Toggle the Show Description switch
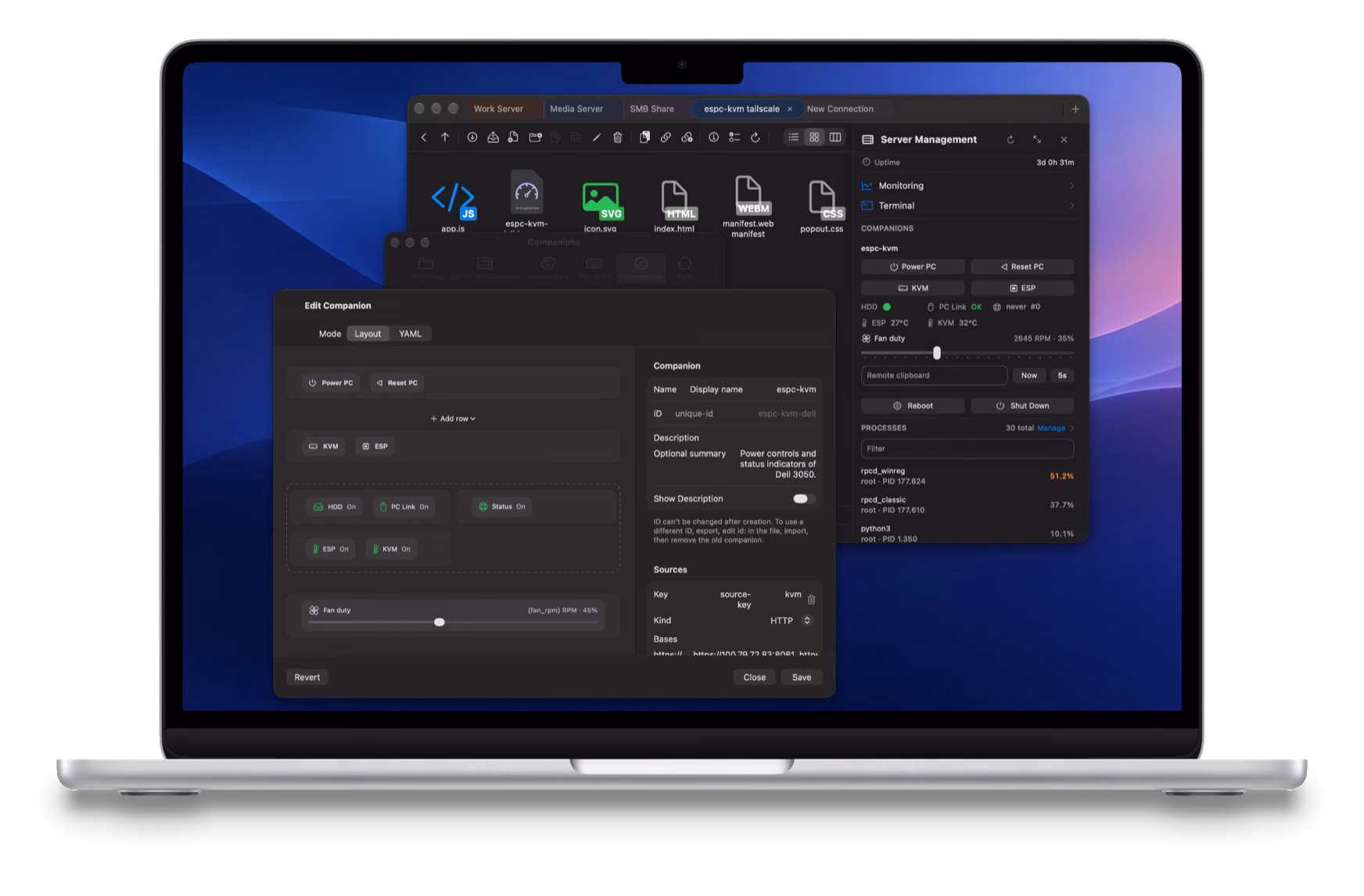Image resolution: width=1364 pixels, height=896 pixels. click(x=804, y=499)
